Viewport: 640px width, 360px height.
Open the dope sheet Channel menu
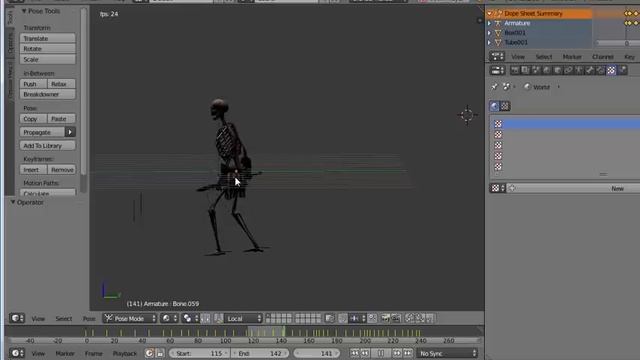pos(603,57)
